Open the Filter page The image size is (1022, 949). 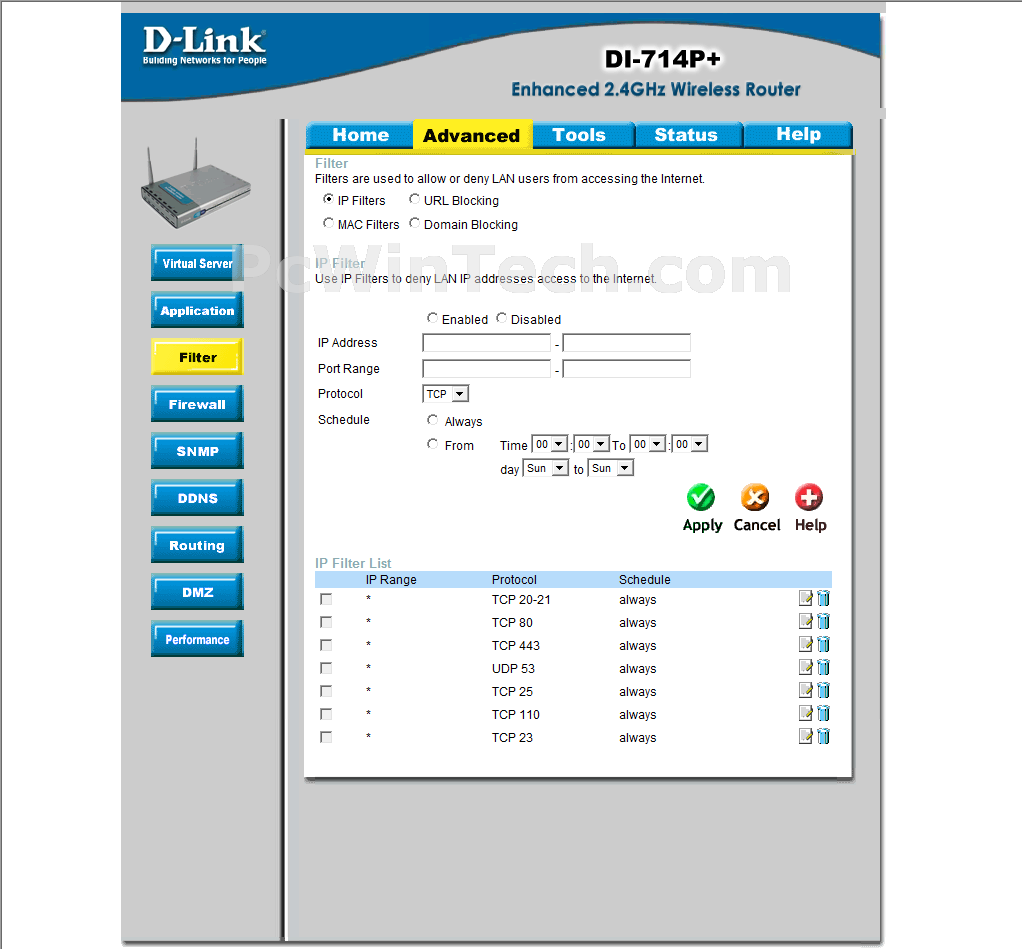(x=197, y=357)
